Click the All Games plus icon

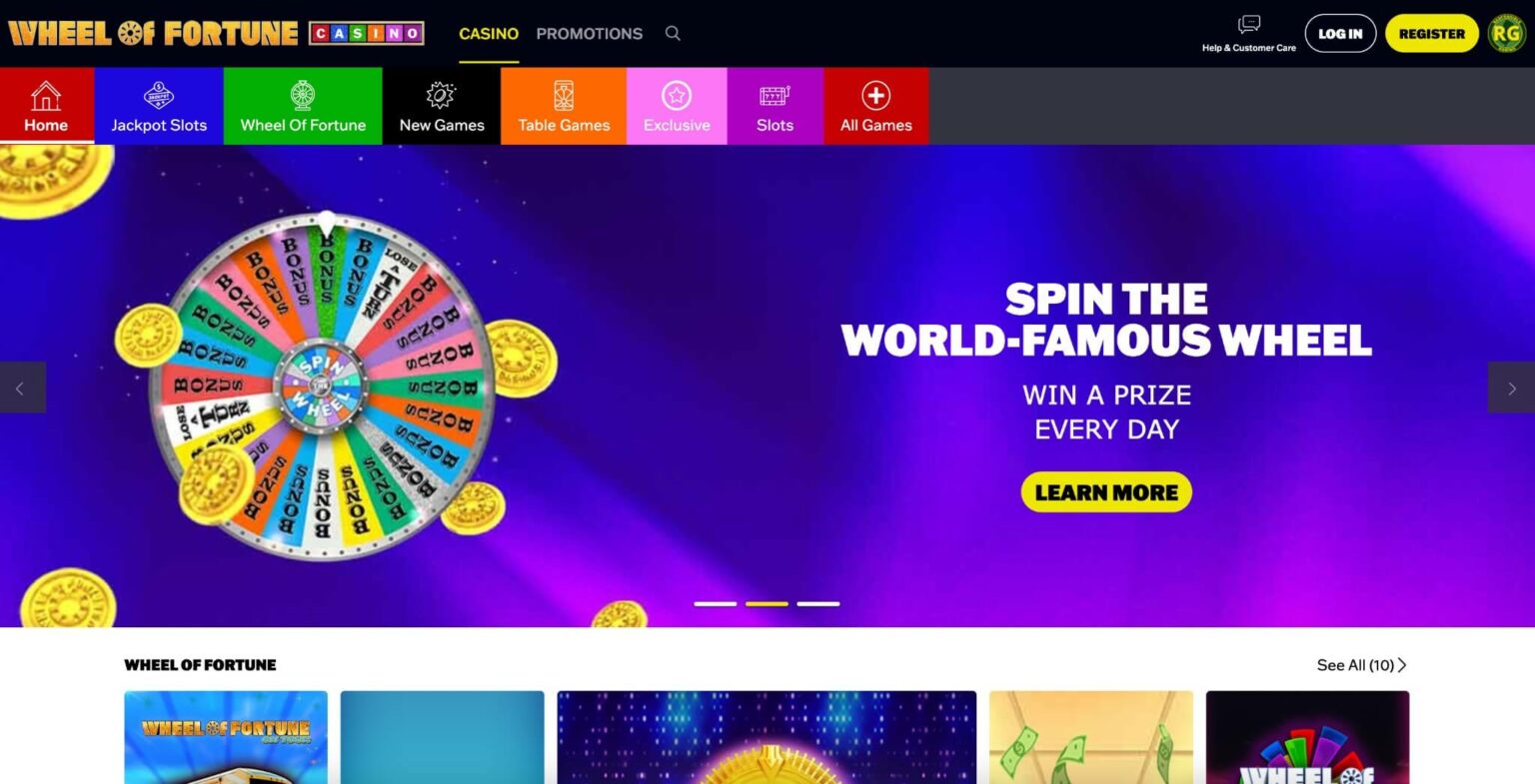[875, 96]
